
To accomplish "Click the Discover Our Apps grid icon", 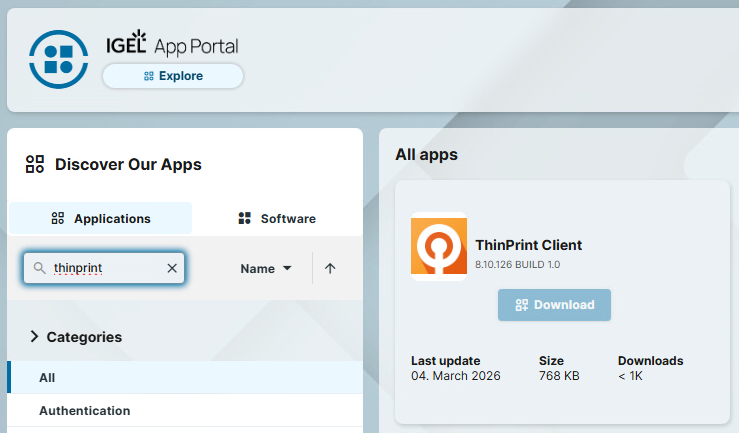I will click(35, 164).
